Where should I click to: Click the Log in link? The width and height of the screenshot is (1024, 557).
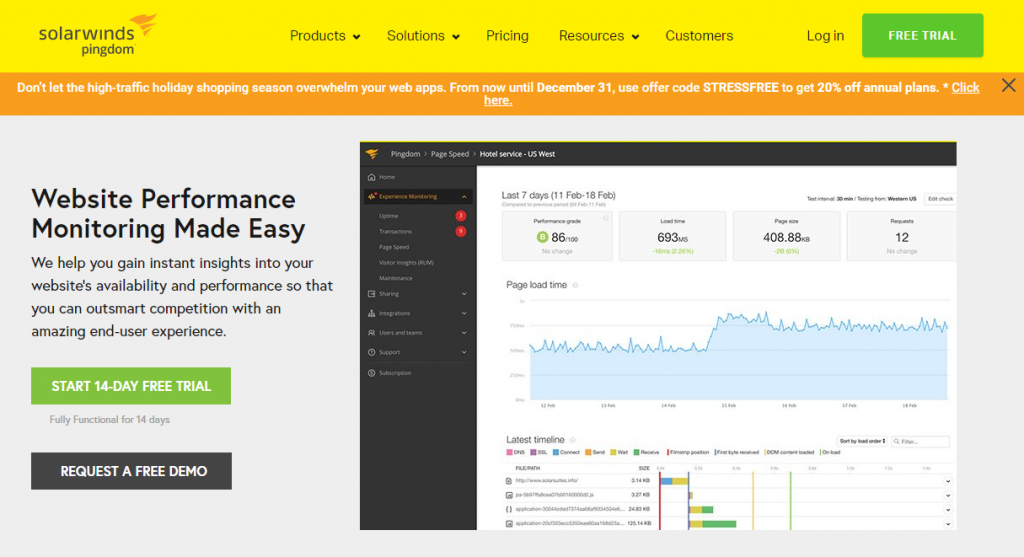coord(825,36)
